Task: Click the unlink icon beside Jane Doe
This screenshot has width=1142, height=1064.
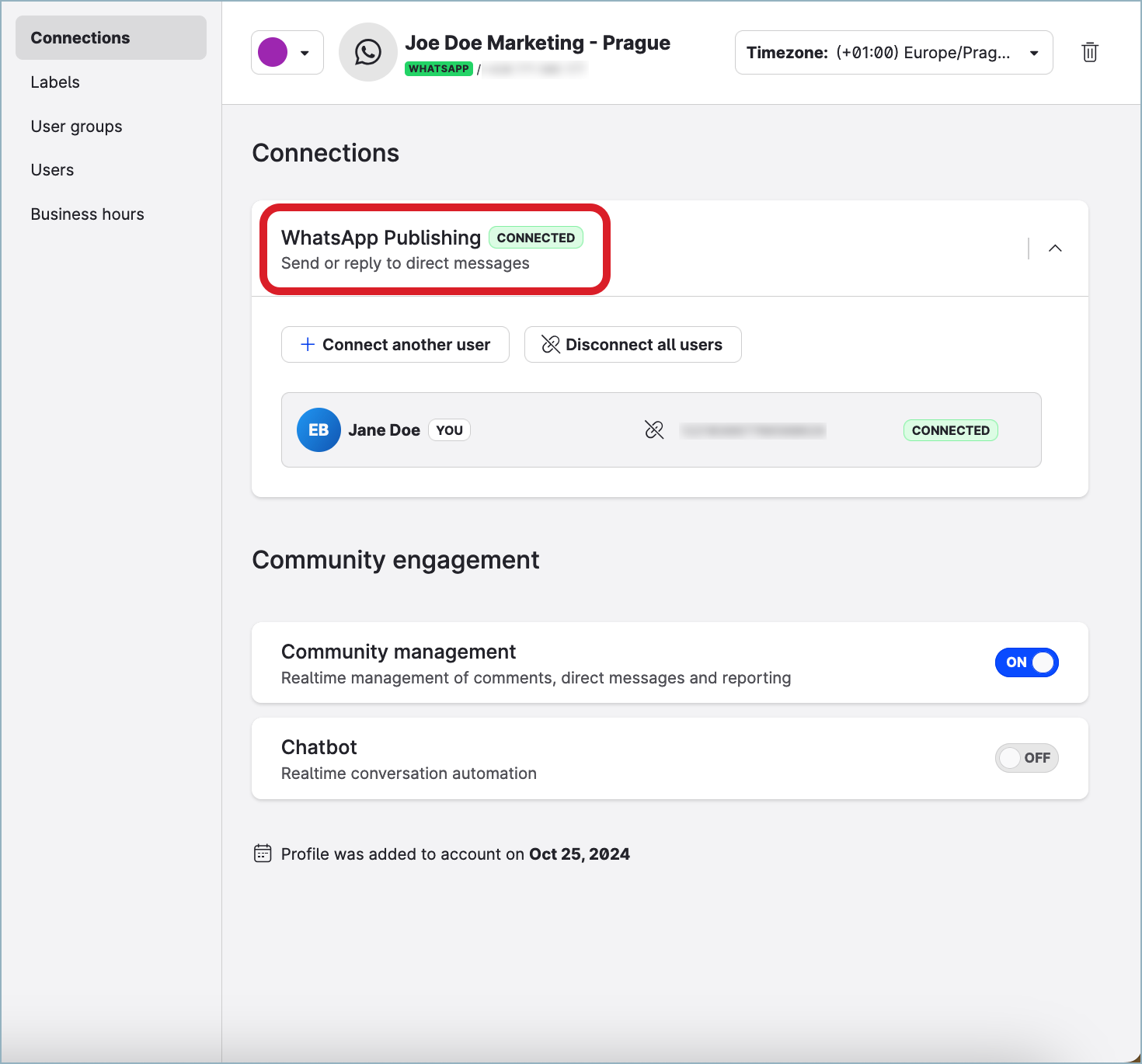Action: [654, 429]
